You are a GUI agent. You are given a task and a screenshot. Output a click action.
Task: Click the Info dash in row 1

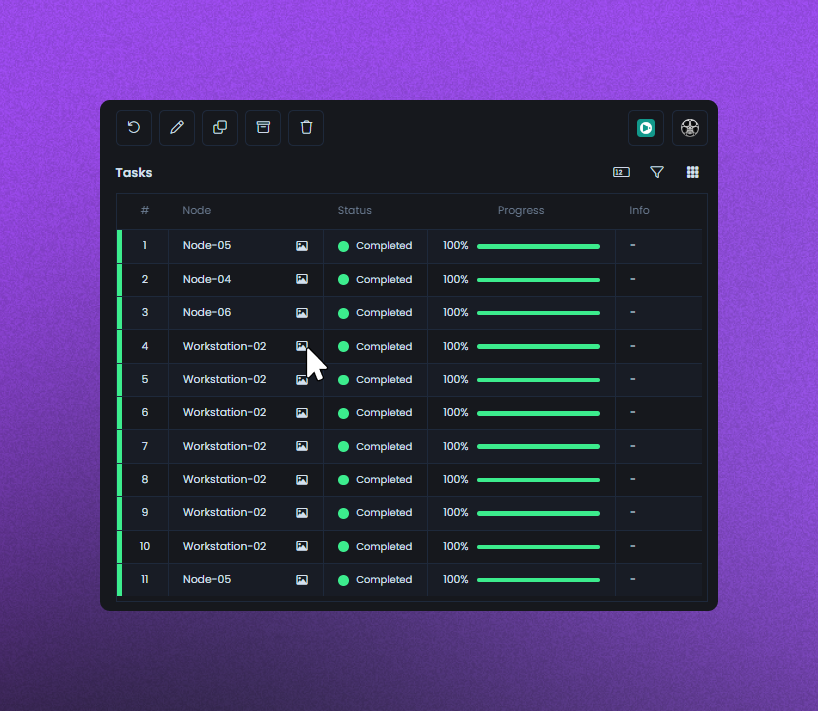pos(632,245)
